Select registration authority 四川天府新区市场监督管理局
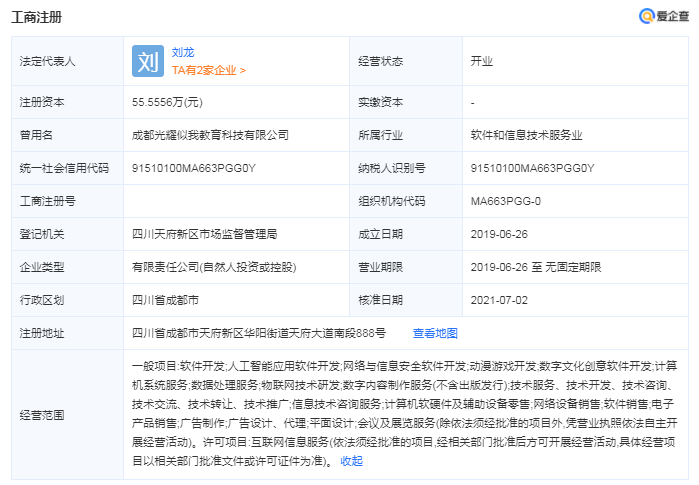 point(204,234)
